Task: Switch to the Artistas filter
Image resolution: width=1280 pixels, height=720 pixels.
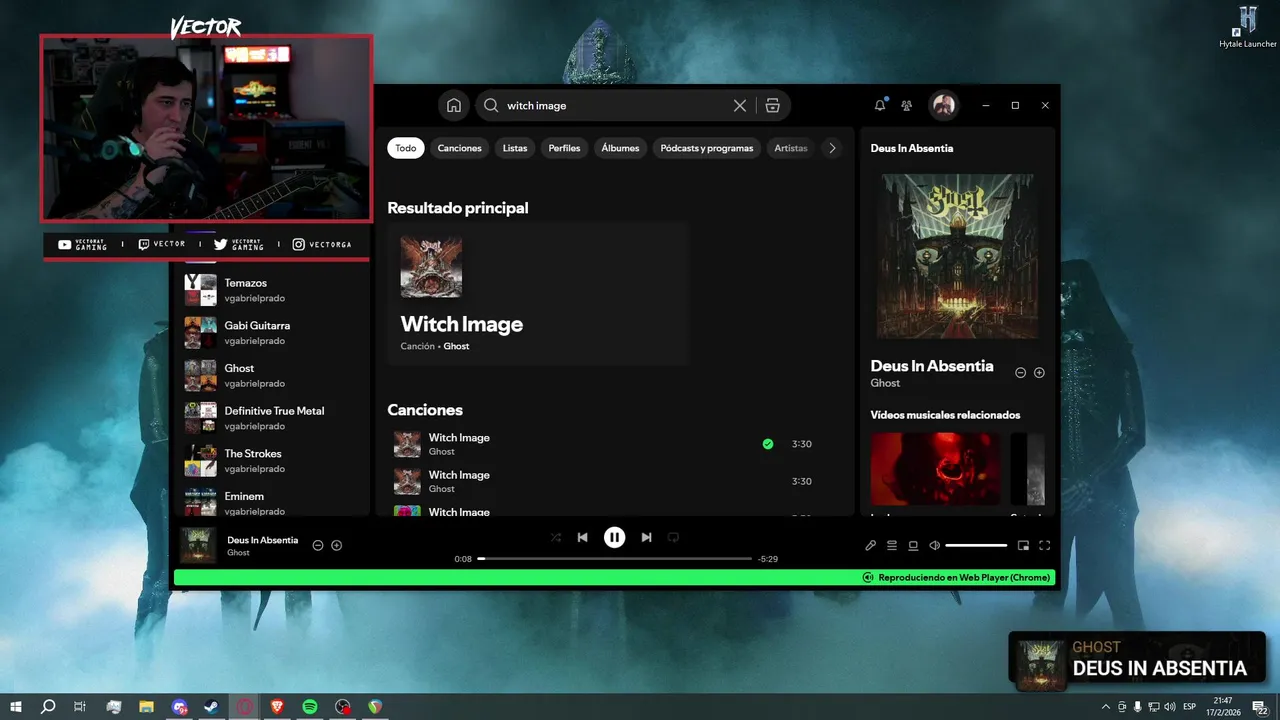Action: click(x=791, y=148)
